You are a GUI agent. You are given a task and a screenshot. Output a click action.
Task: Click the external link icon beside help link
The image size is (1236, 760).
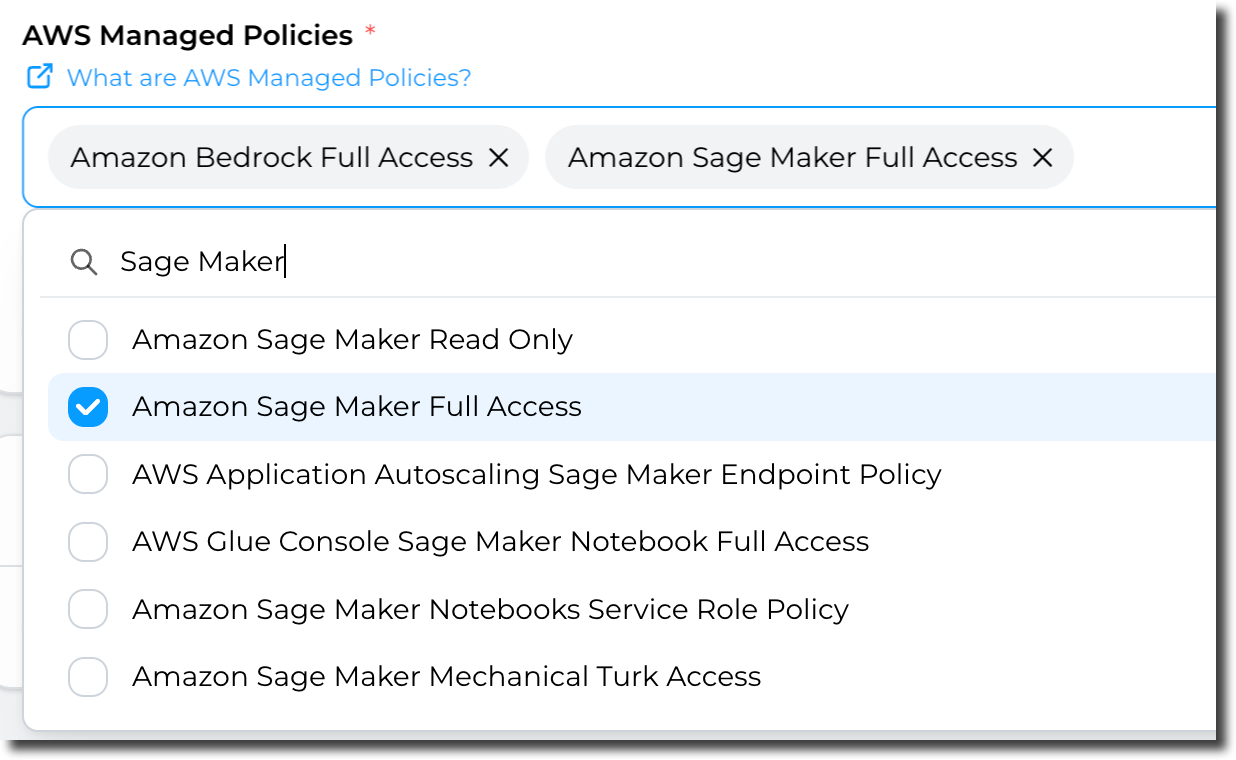(39, 76)
